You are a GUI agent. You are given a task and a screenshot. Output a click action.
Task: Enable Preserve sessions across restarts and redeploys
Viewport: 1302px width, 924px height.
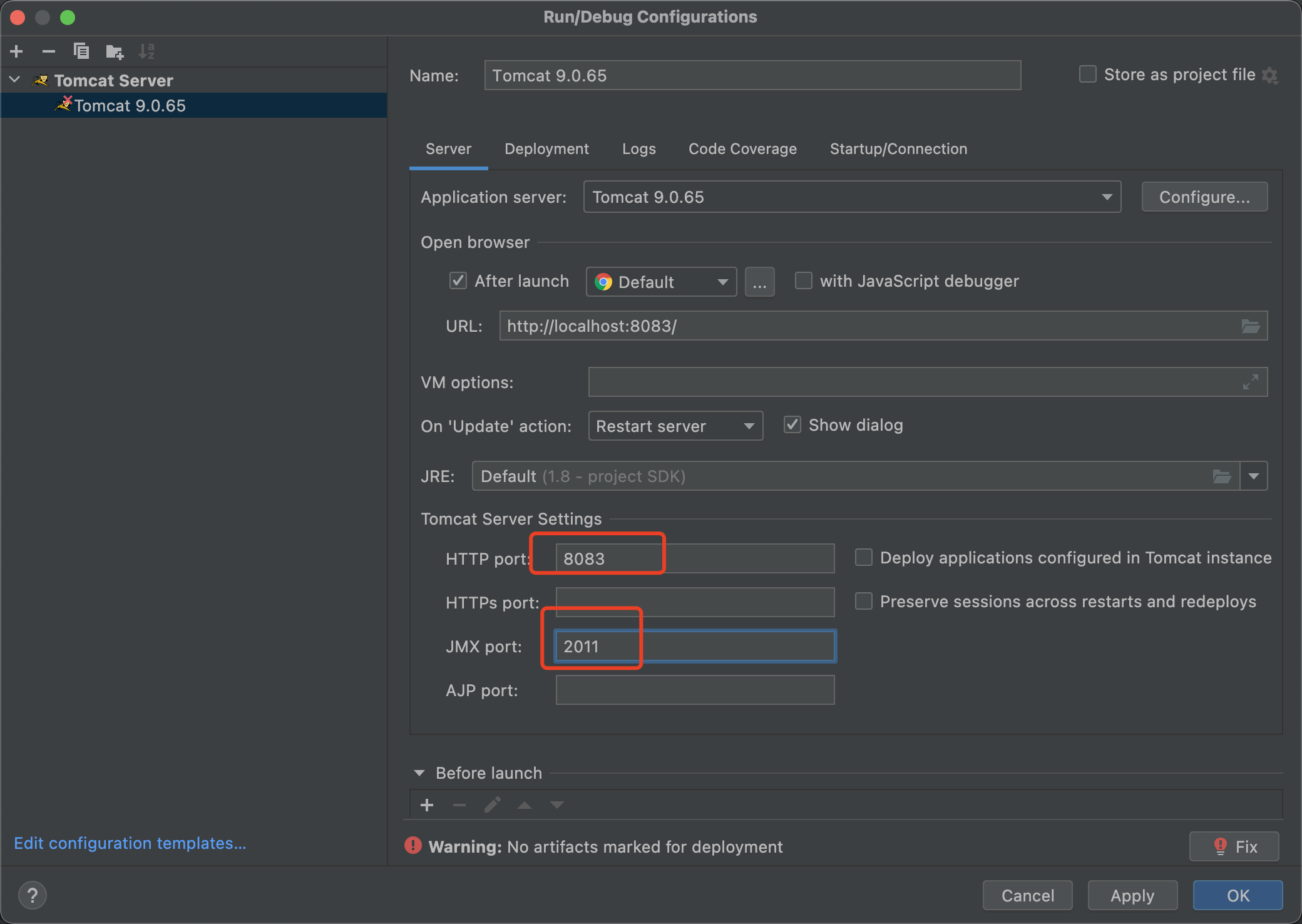[x=864, y=601]
